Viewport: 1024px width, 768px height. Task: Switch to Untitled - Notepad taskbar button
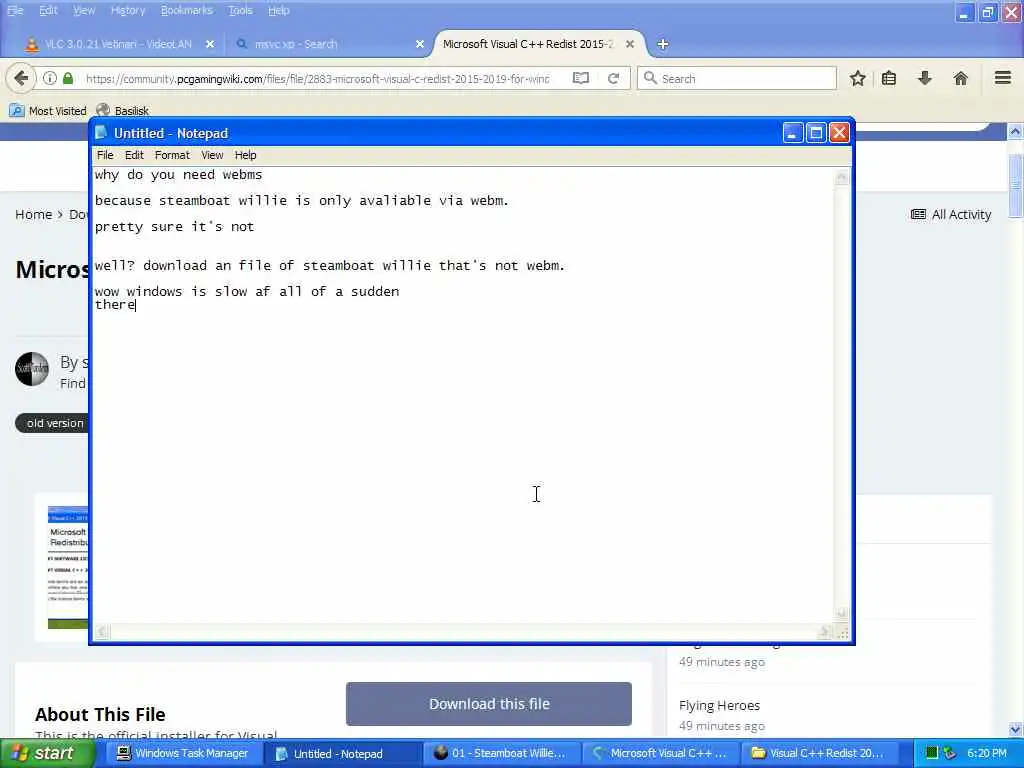342,754
